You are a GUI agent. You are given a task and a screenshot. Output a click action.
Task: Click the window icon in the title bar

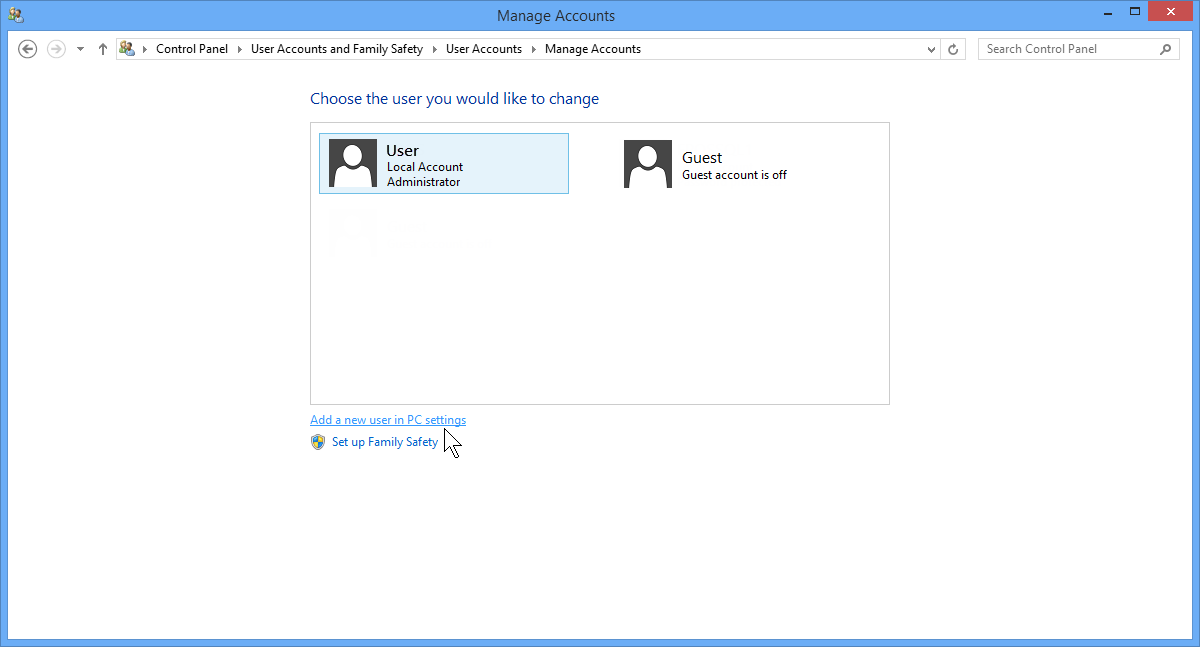(16, 15)
